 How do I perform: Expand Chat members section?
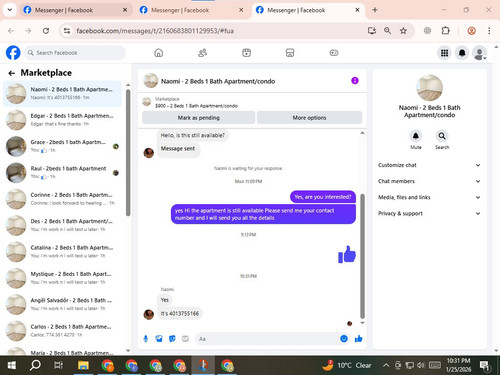429,181
